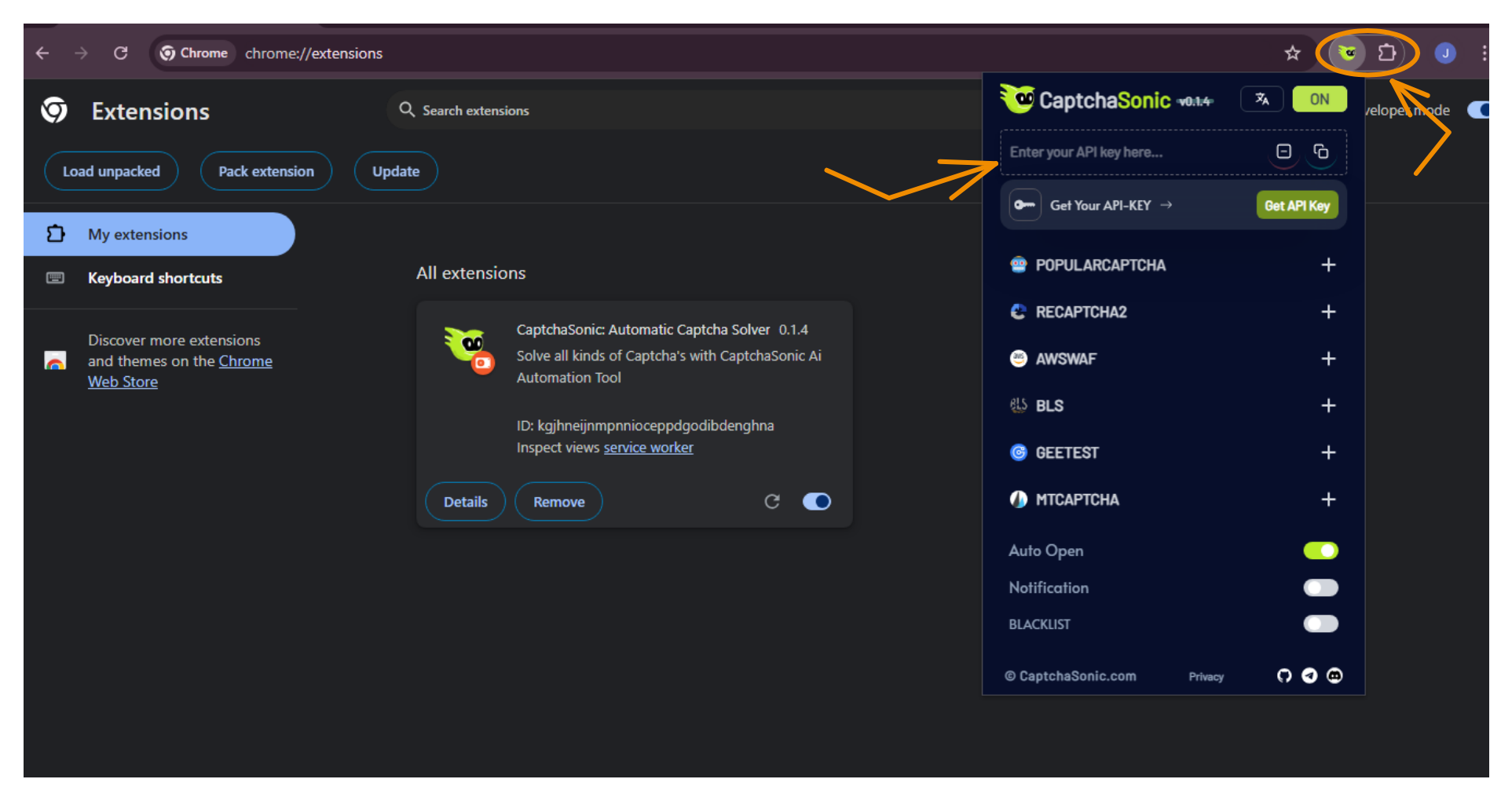Click the API key input field
The width and height of the screenshot is (1512, 801).
(x=1131, y=152)
